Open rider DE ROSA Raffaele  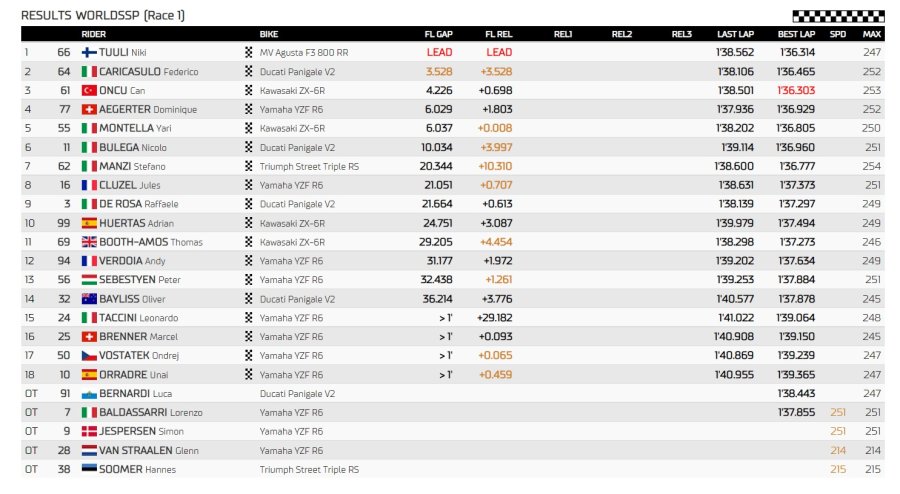tap(138, 204)
